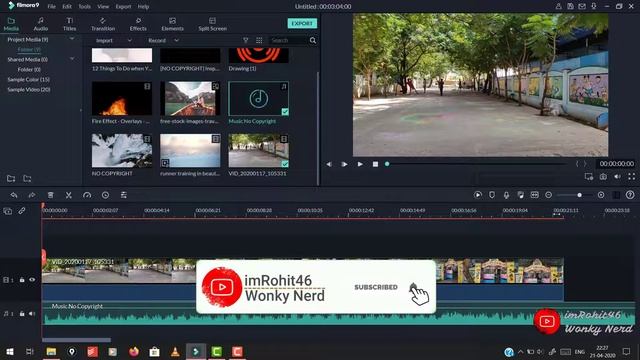Open the Export menu
The width and height of the screenshot is (640, 360).
[123, 7]
